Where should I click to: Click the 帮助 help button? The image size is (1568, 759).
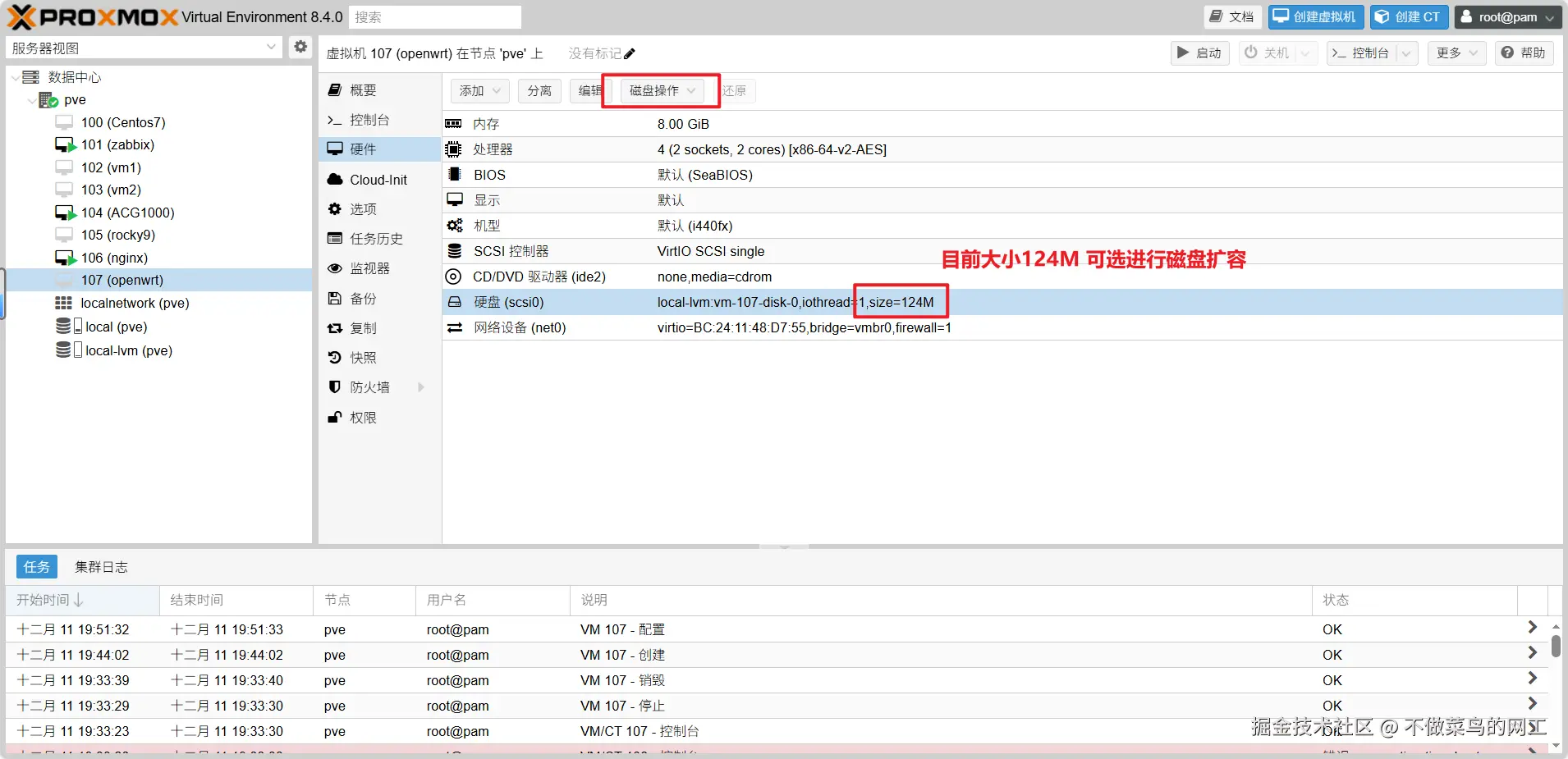[x=1524, y=53]
